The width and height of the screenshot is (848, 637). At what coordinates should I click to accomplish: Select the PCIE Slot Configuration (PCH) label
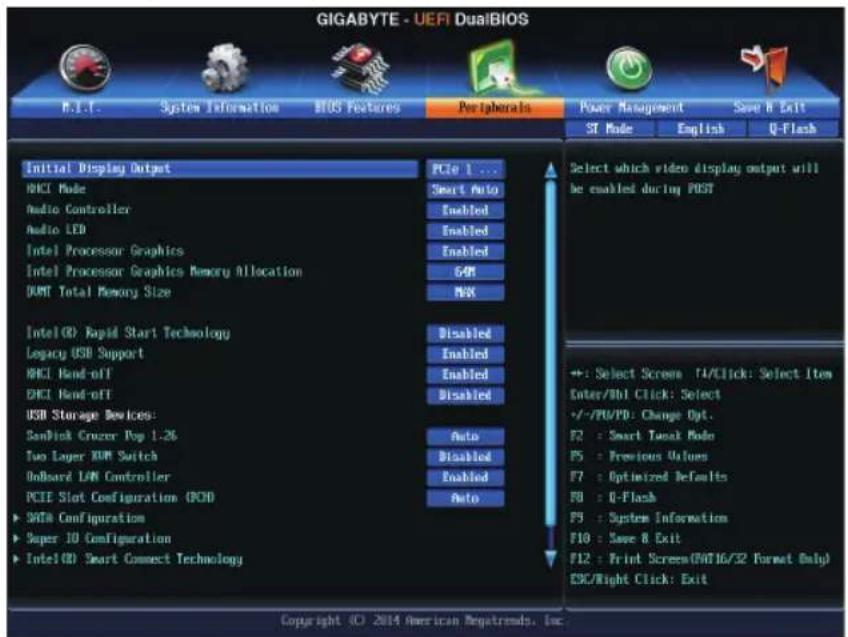120,497
